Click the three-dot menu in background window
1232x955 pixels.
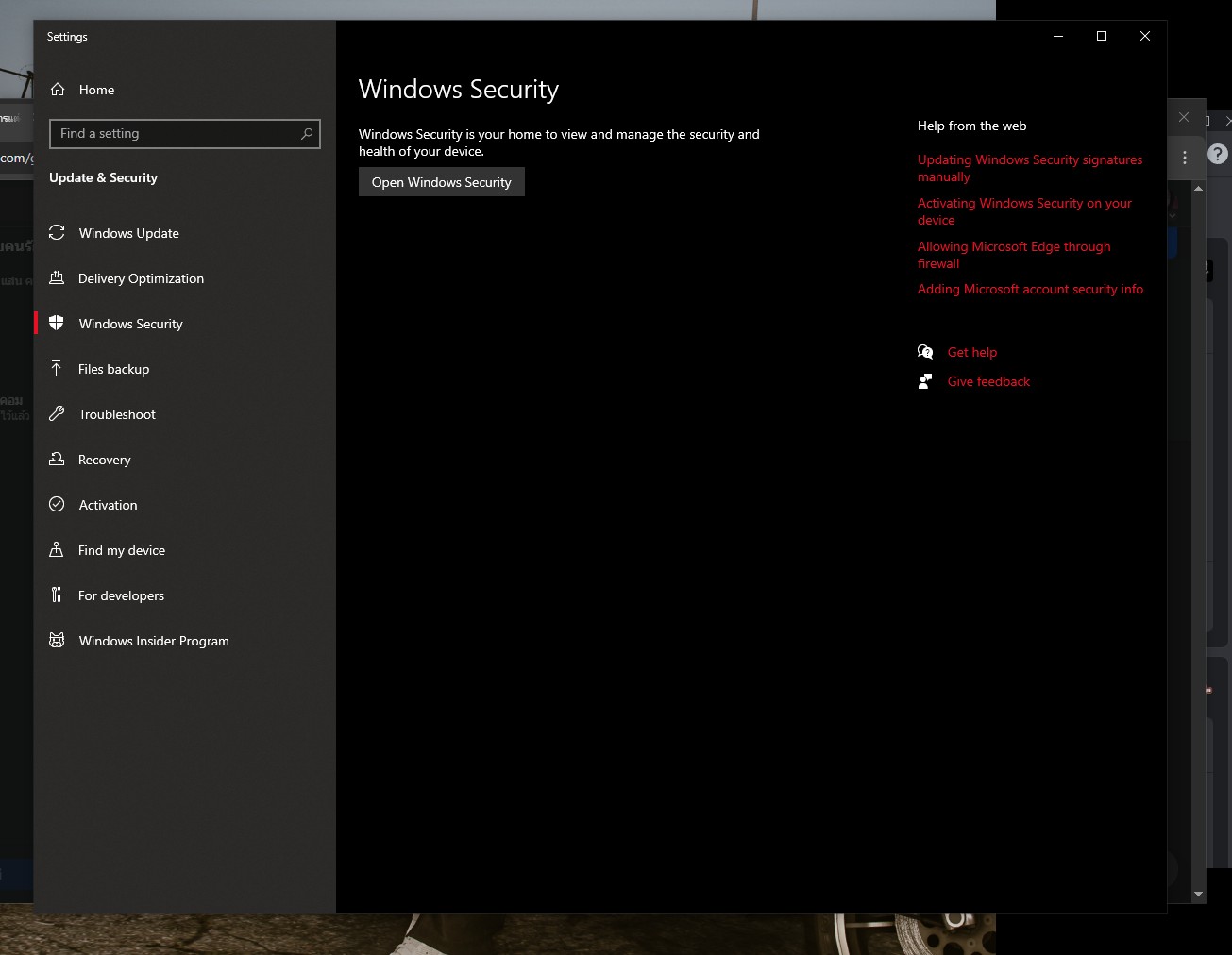(x=1185, y=158)
